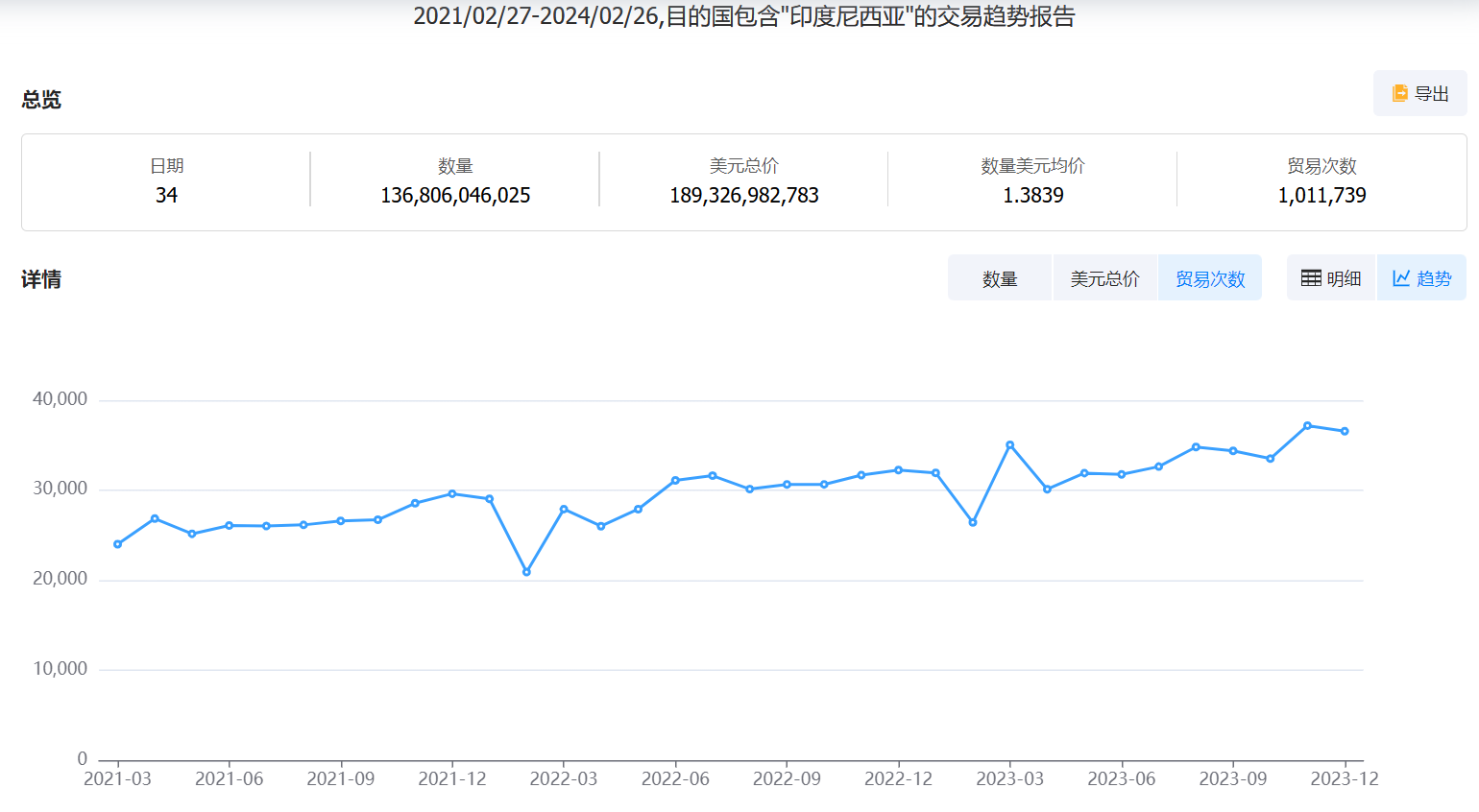
Task: Click the table grid icon beside 明细
Action: click(1311, 278)
